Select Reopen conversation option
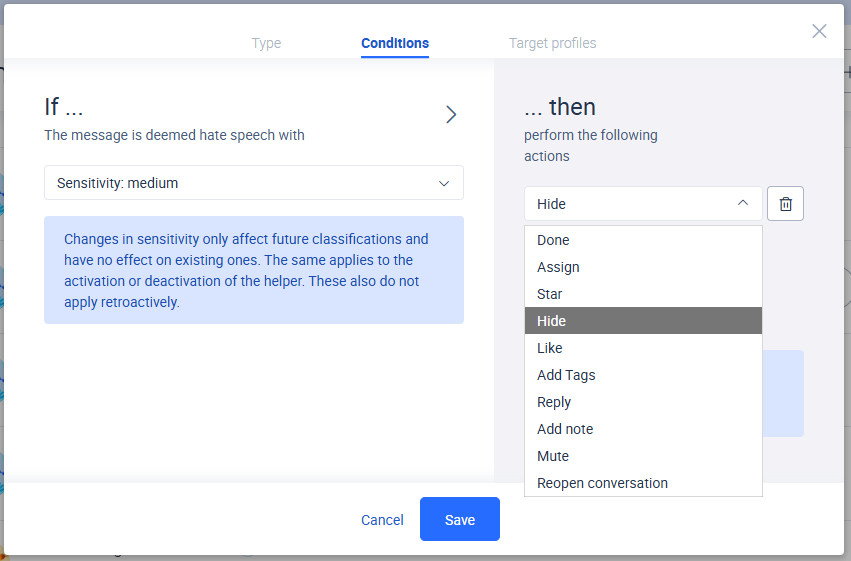This screenshot has width=851, height=561. [643, 483]
